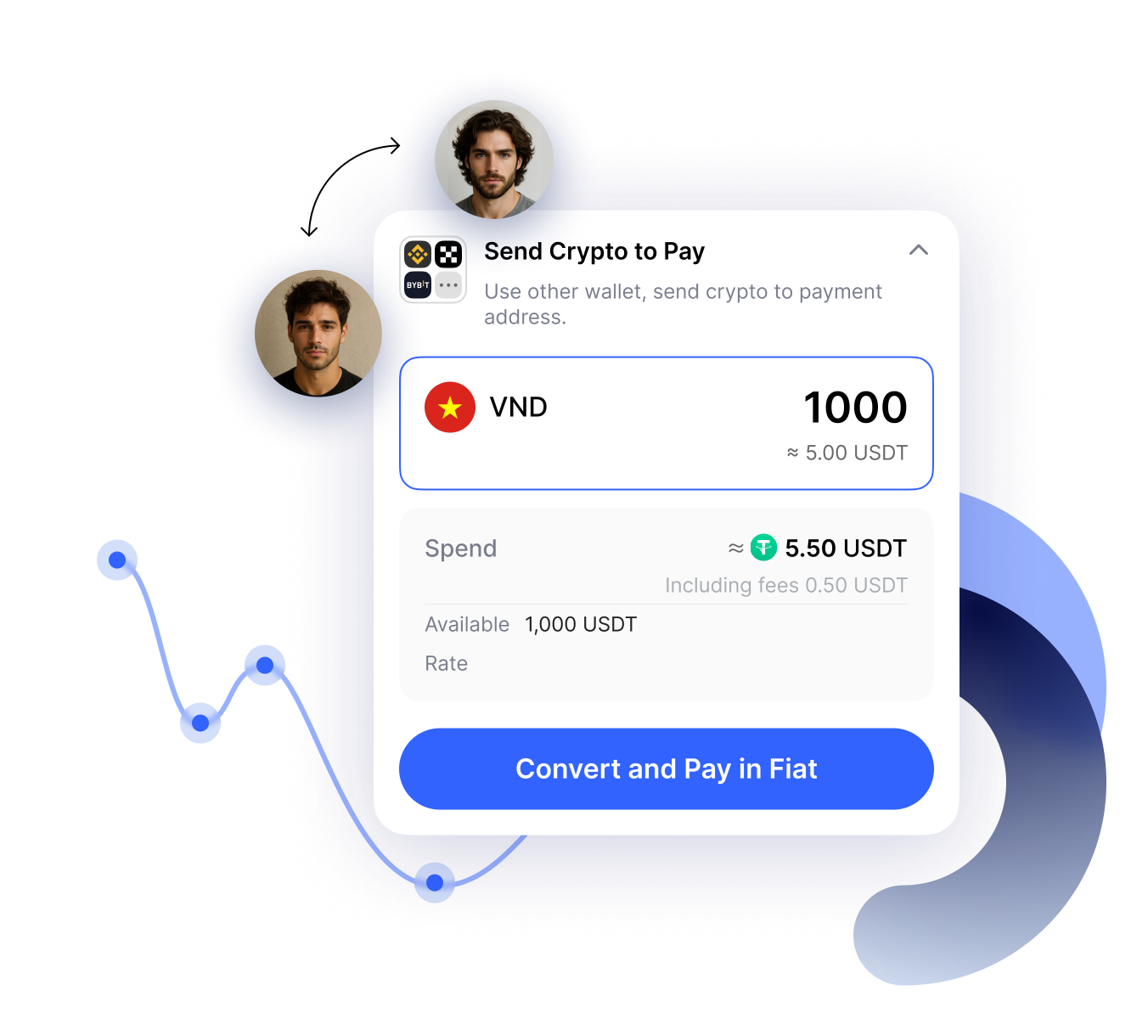This screenshot has height=1036, width=1148.
Task: Click the first point on the line chart
Action: click(x=117, y=560)
